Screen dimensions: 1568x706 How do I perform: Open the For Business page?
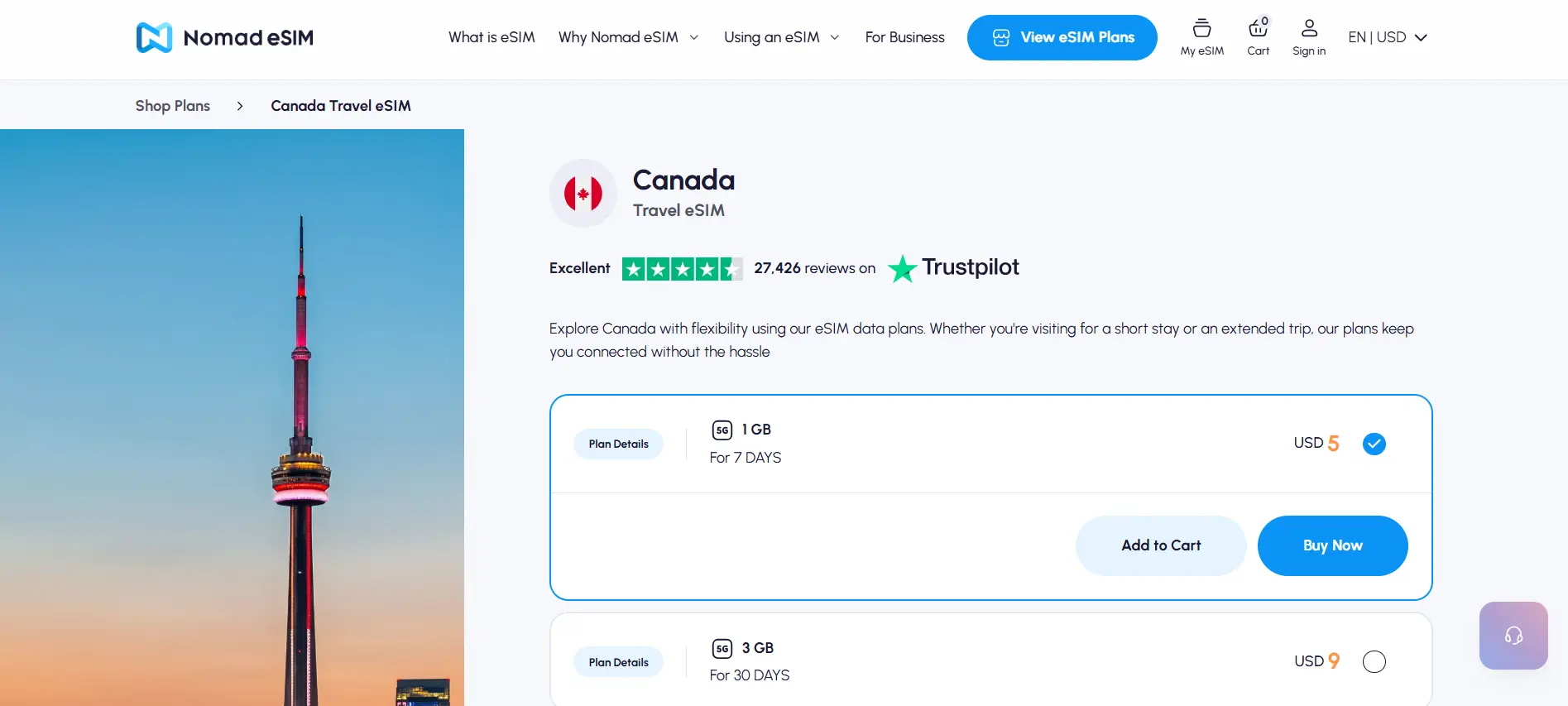[904, 37]
